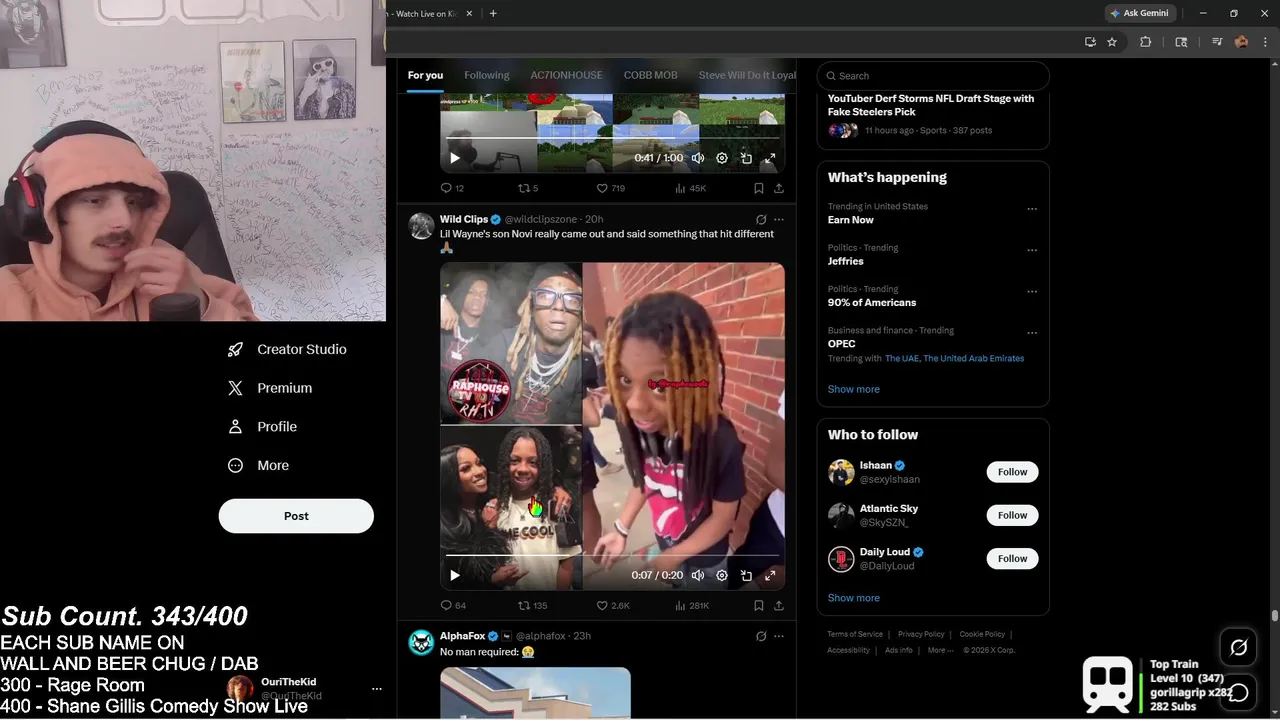
Task: Open OuriTheKid account options menu
Action: 377,689
